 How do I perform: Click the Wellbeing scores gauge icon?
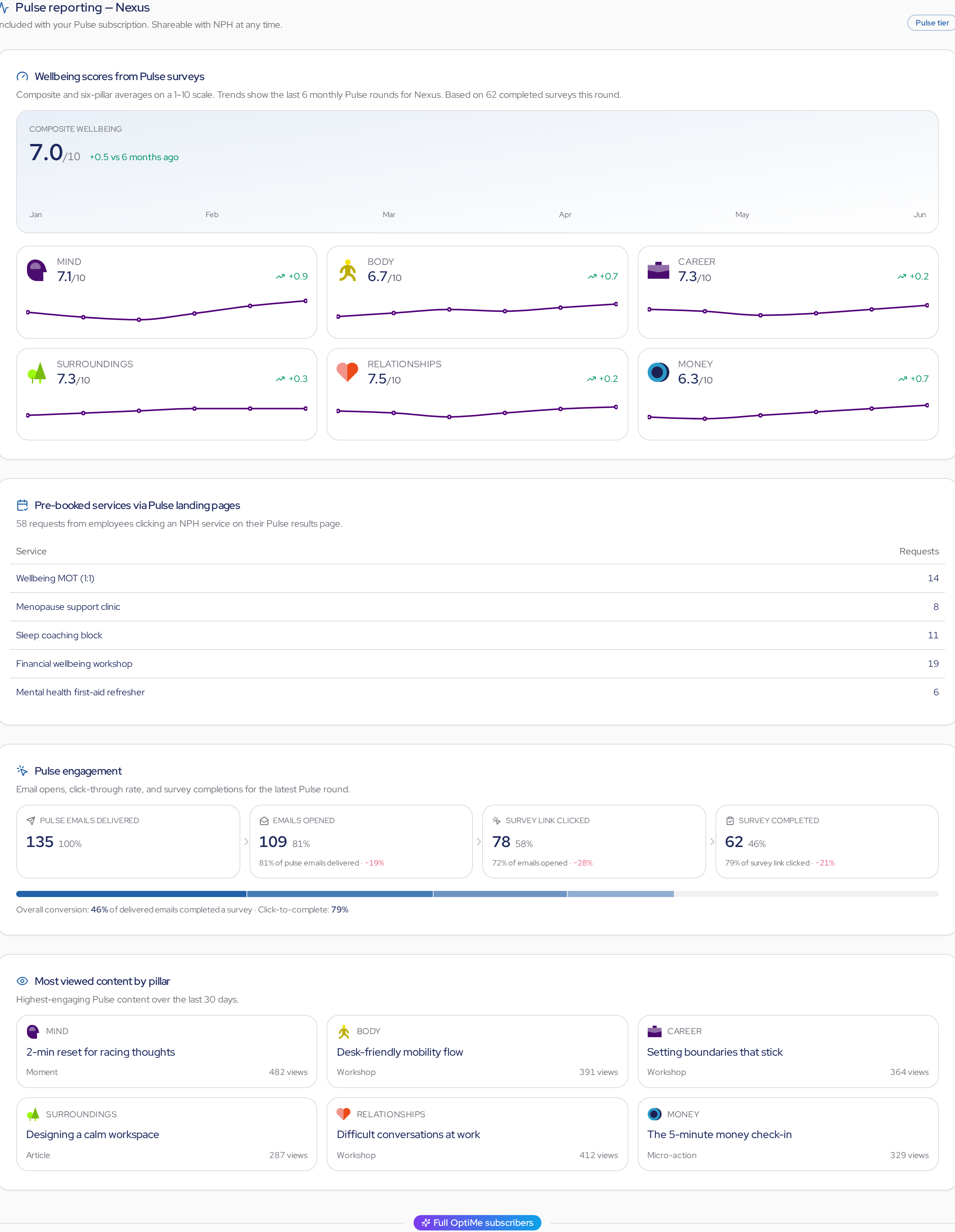[x=23, y=76]
